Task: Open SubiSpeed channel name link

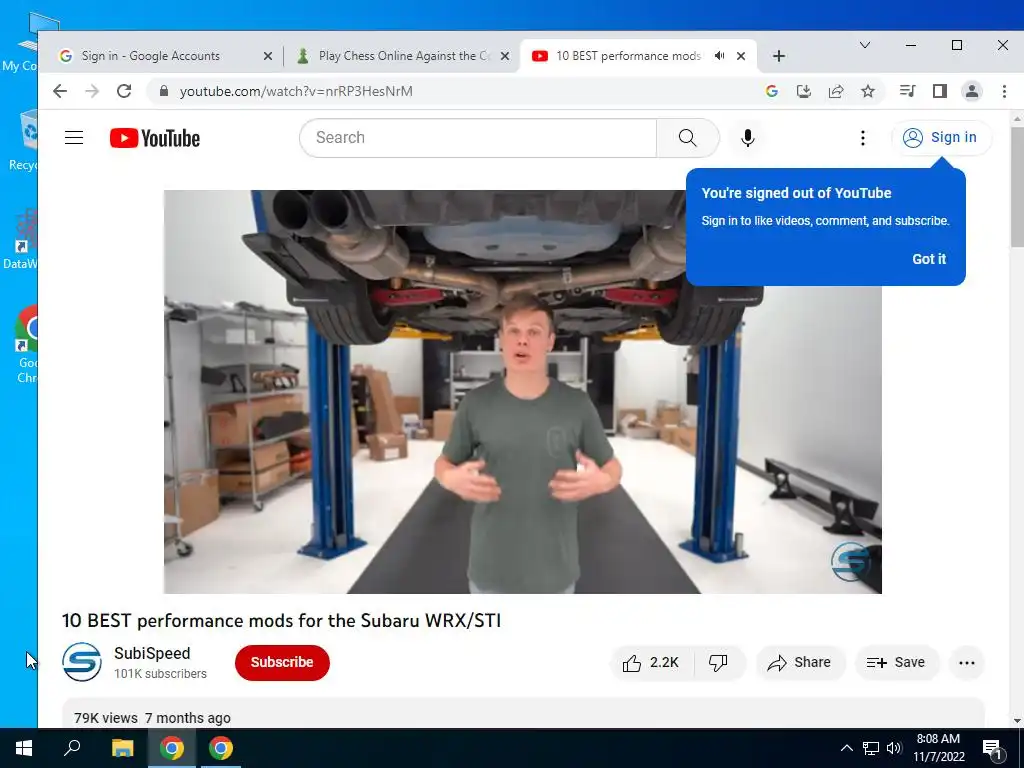Action: click(152, 653)
